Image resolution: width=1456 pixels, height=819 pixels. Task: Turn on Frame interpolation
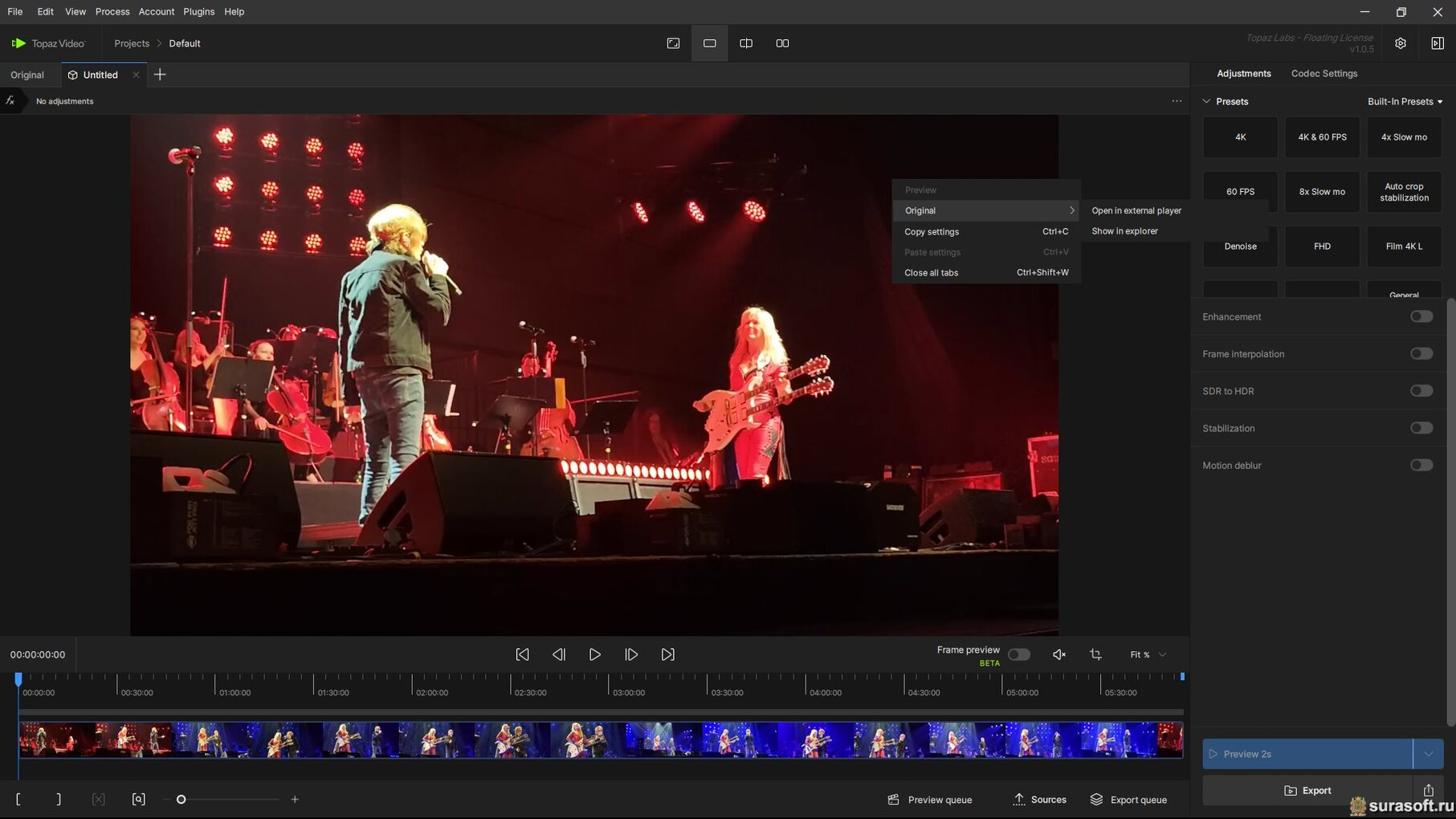pos(1421,353)
